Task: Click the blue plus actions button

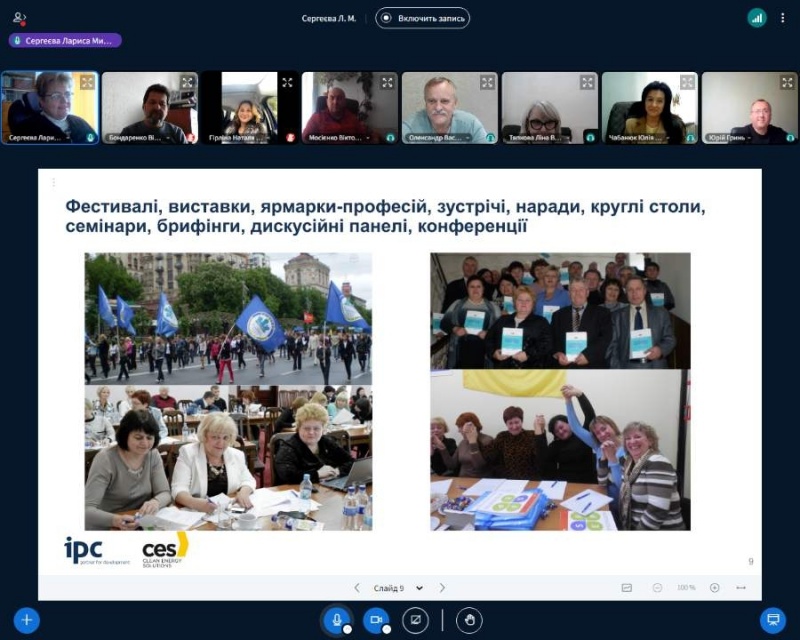Action: point(27,620)
